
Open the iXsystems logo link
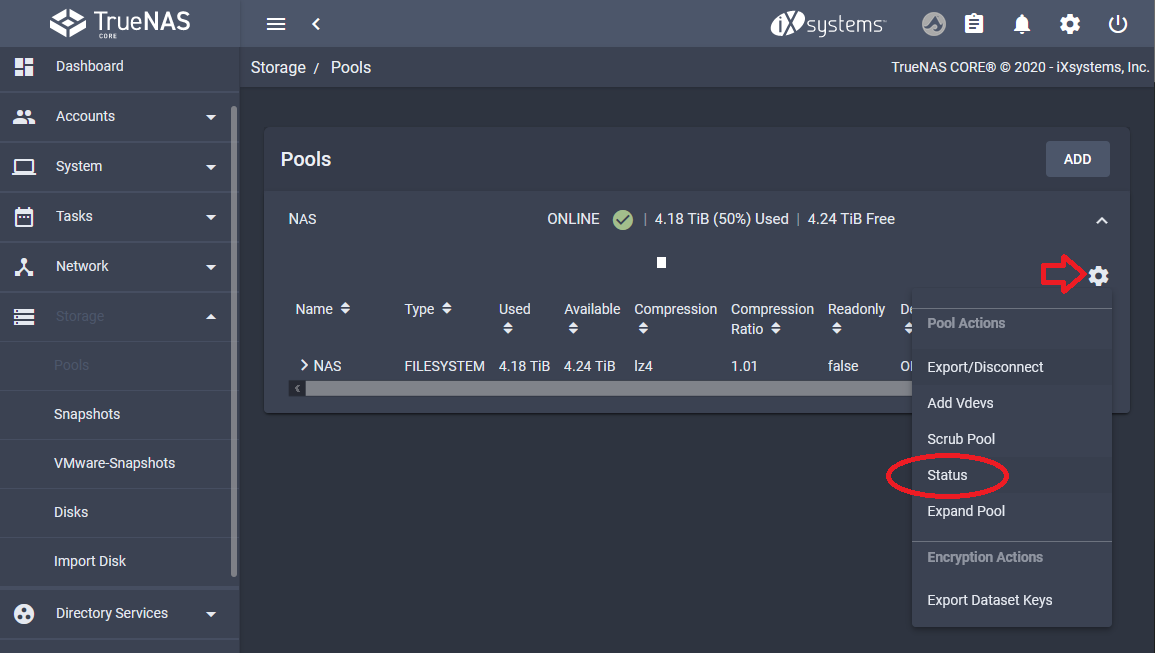coord(828,24)
